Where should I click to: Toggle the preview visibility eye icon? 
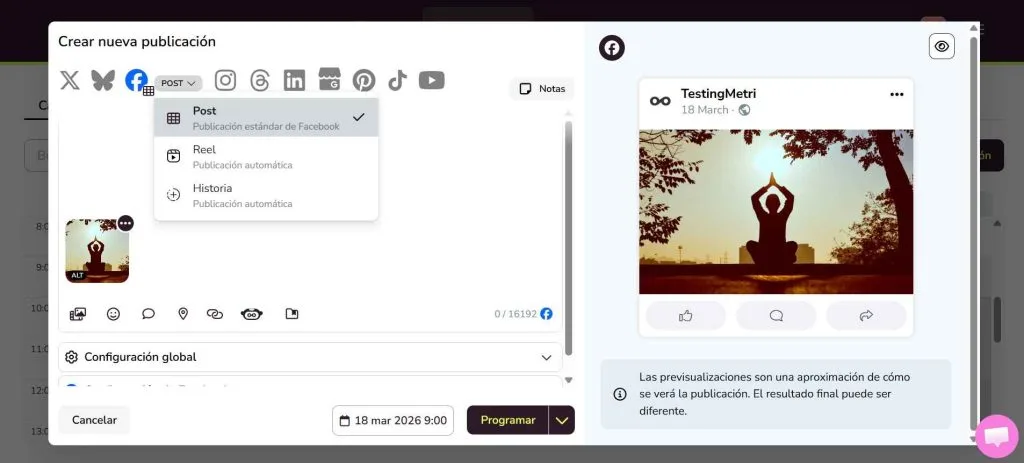pyautogui.click(x=942, y=46)
